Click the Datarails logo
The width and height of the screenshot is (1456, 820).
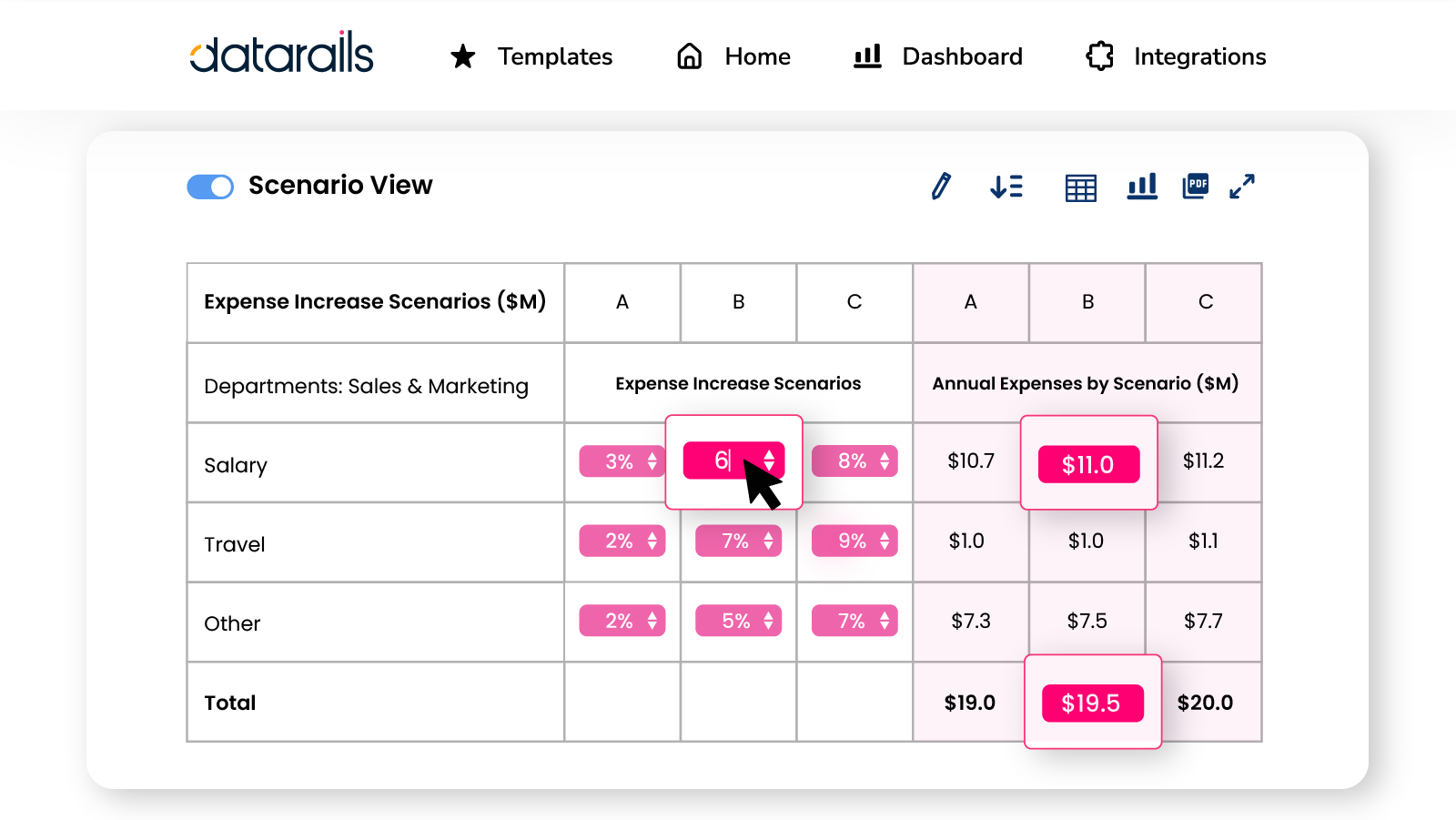281,55
